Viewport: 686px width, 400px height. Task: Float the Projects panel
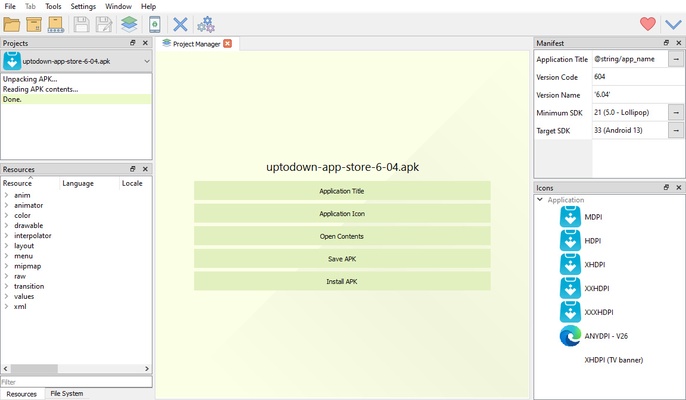[x=133, y=43]
